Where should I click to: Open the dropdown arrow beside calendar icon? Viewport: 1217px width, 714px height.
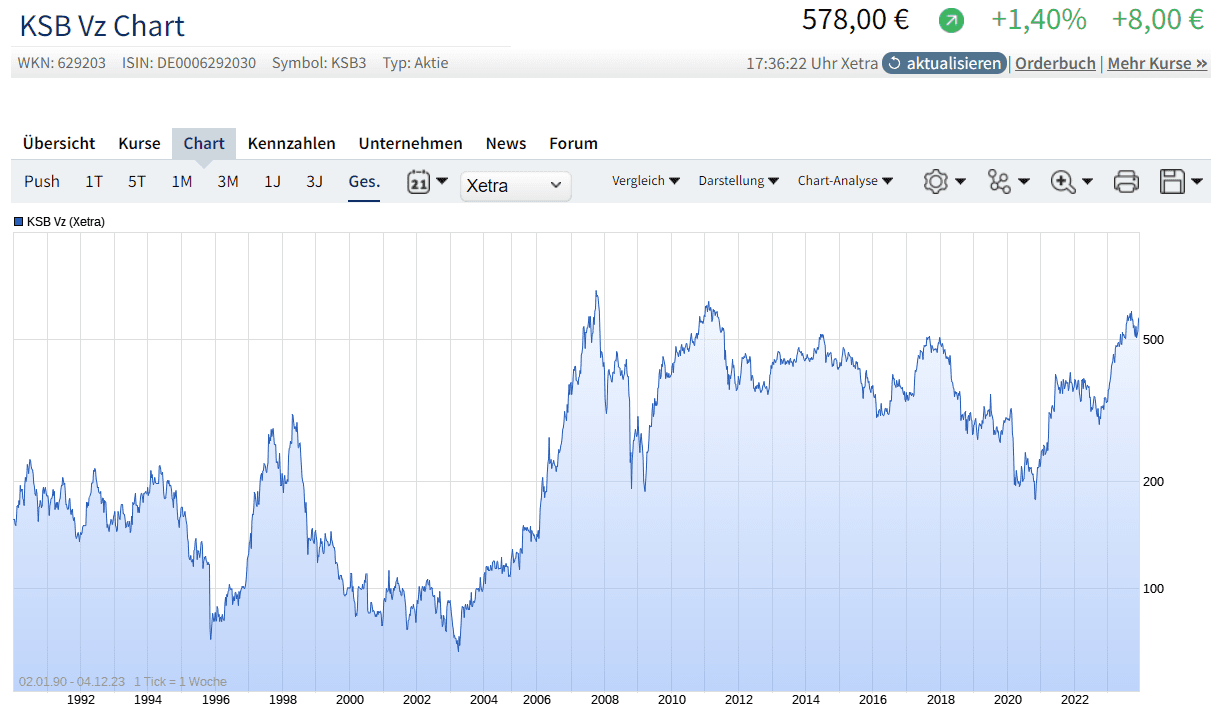pyautogui.click(x=442, y=181)
